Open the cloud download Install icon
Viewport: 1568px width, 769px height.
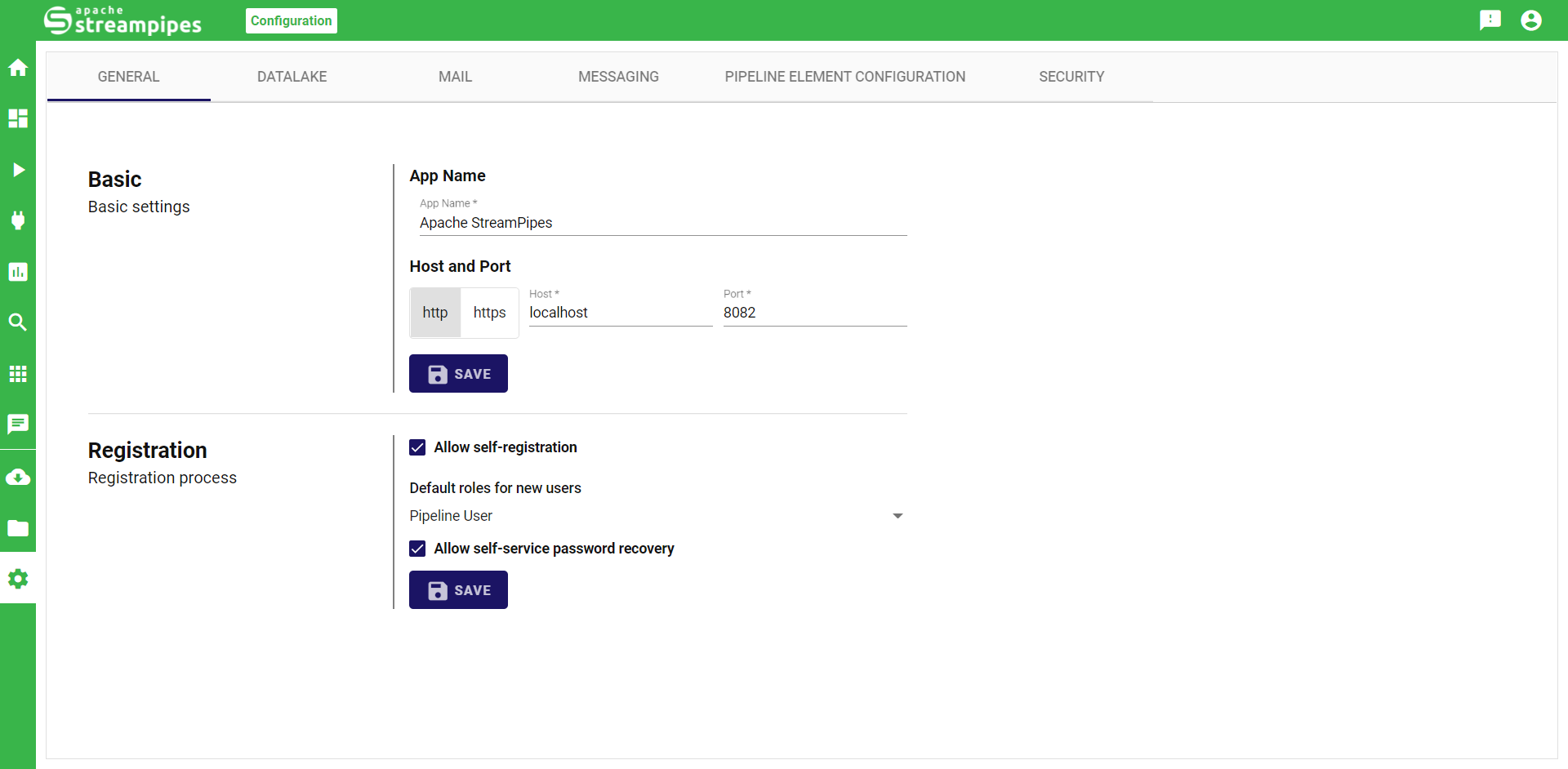(18, 478)
